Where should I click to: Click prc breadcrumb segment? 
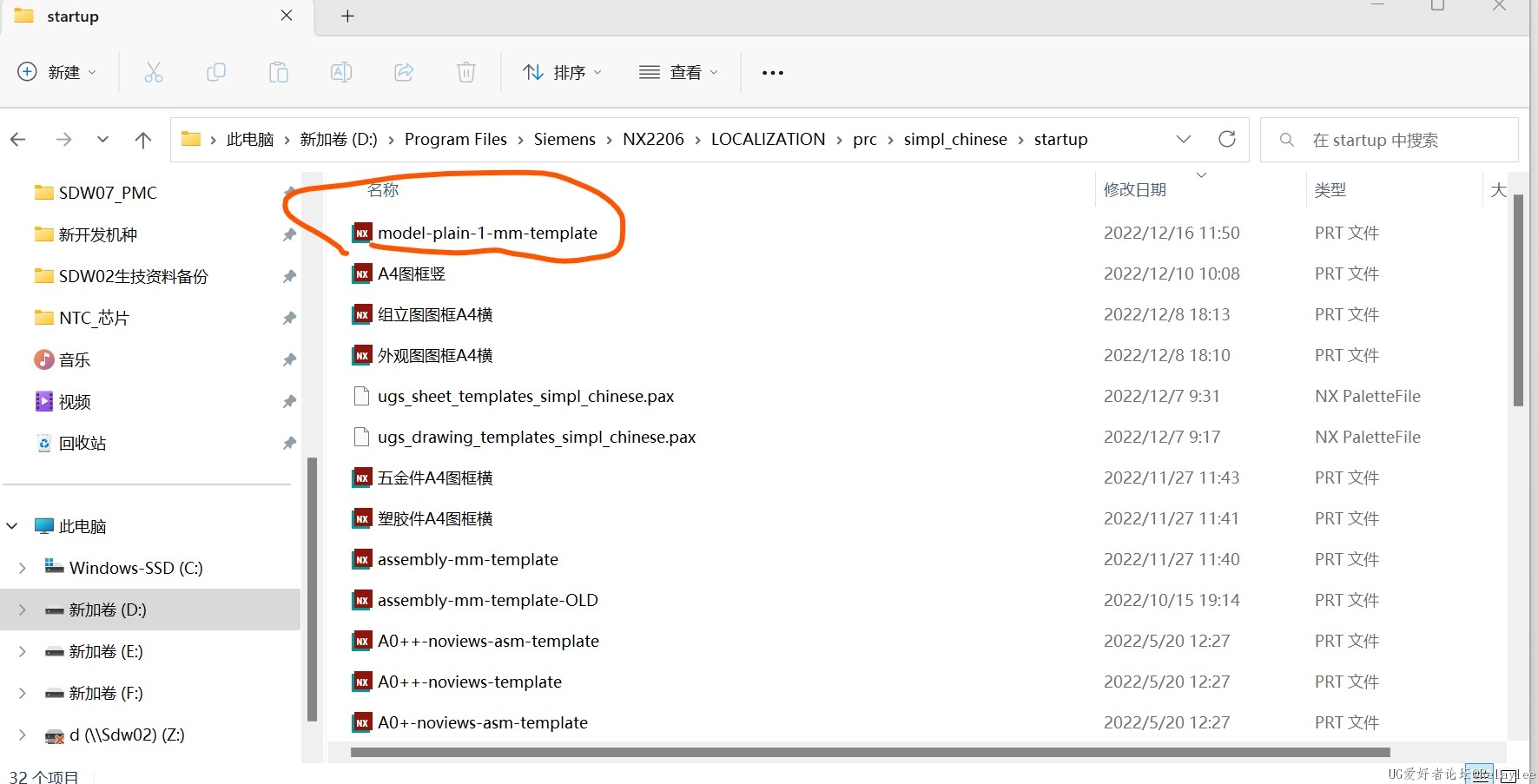pyautogui.click(x=865, y=139)
